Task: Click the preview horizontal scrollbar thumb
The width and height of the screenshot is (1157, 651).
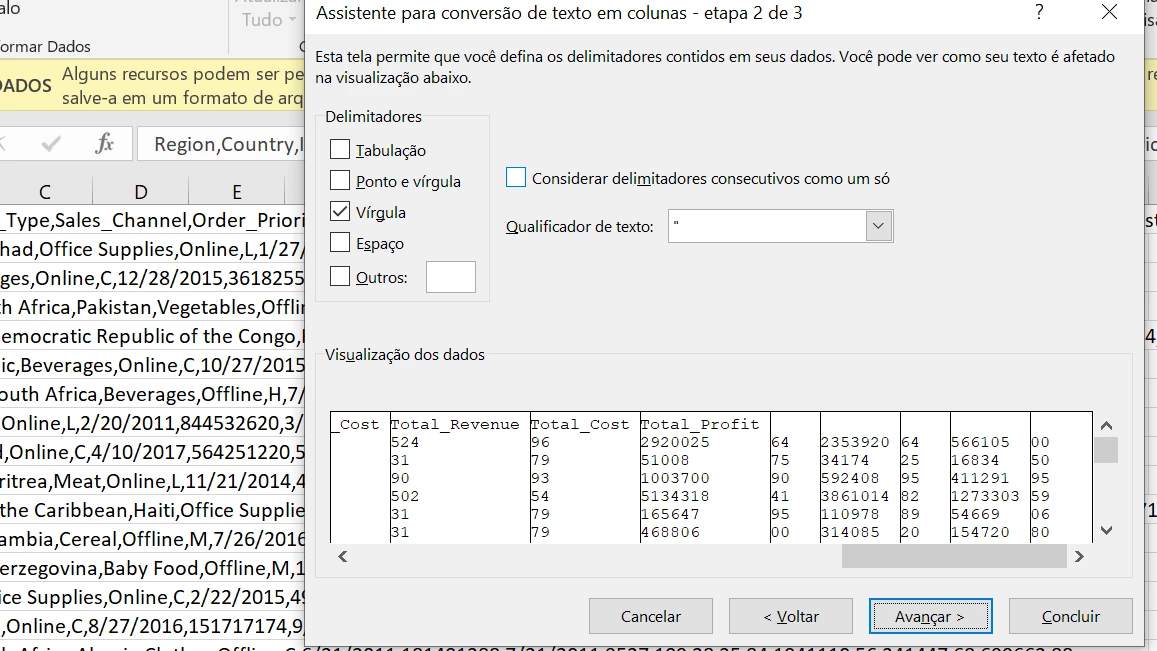Action: [x=954, y=557]
